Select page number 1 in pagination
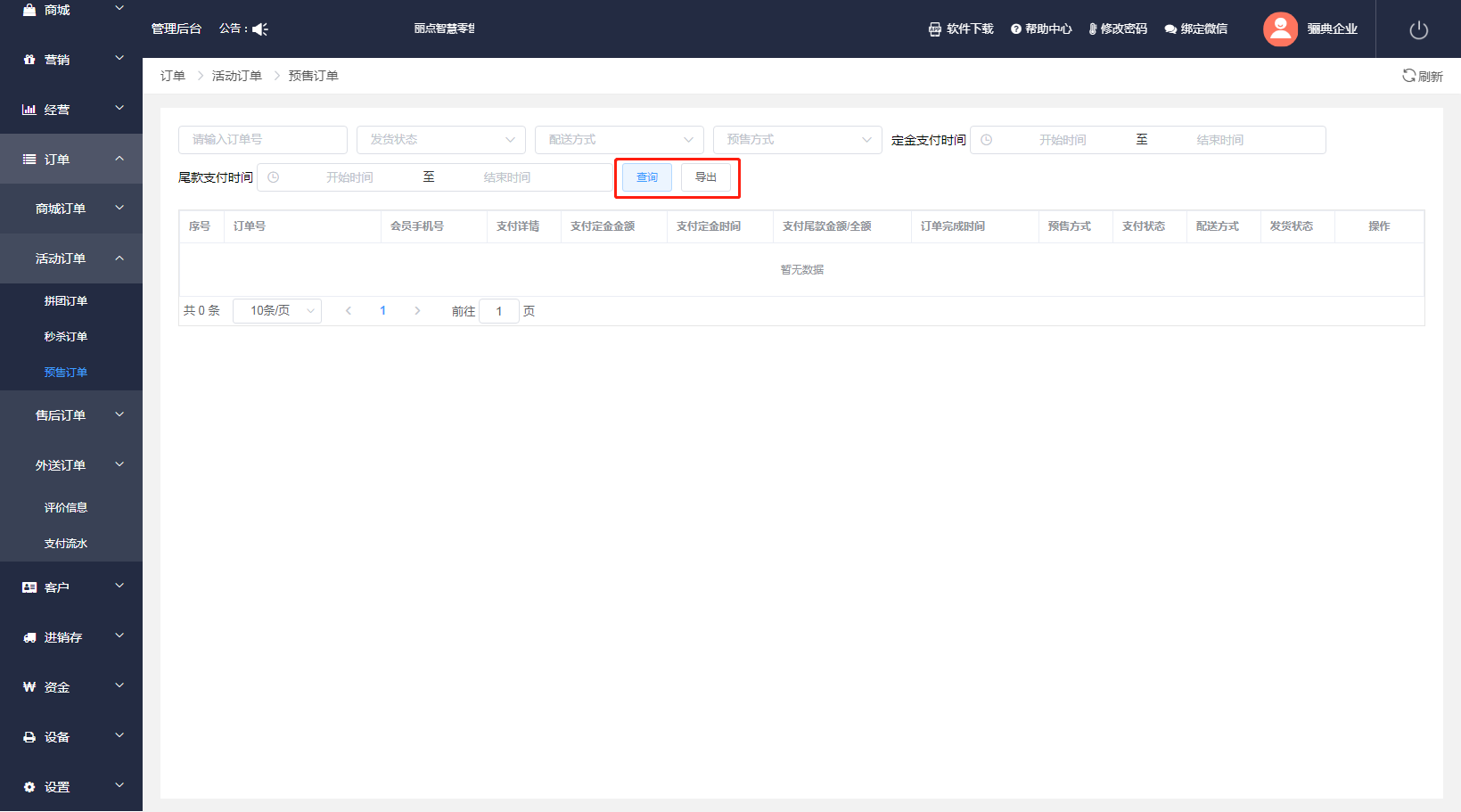The height and width of the screenshot is (812, 1461). tap(383, 311)
